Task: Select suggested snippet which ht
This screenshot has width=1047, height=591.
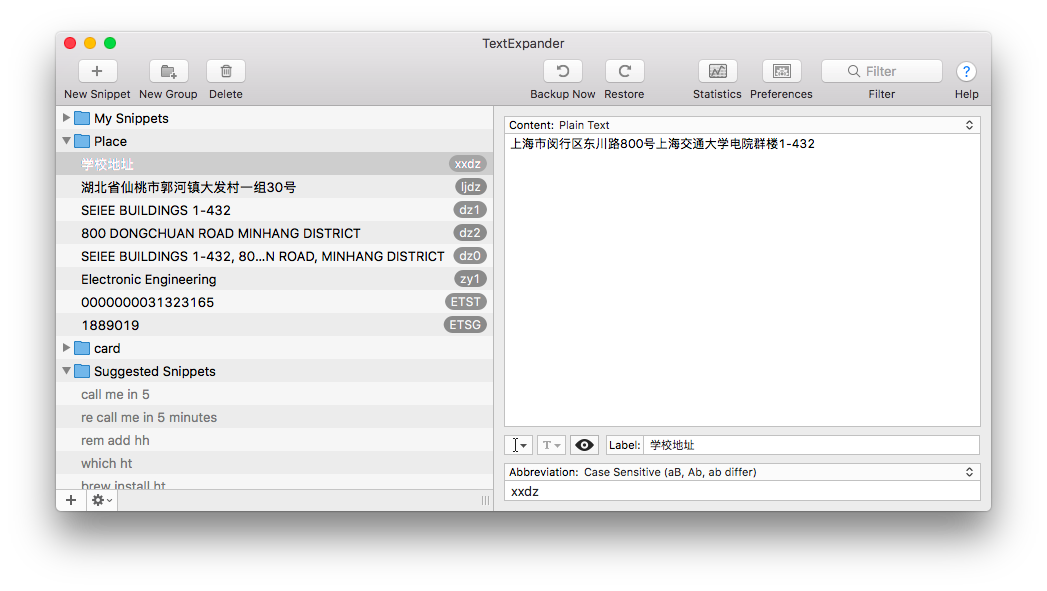Action: 274,463
